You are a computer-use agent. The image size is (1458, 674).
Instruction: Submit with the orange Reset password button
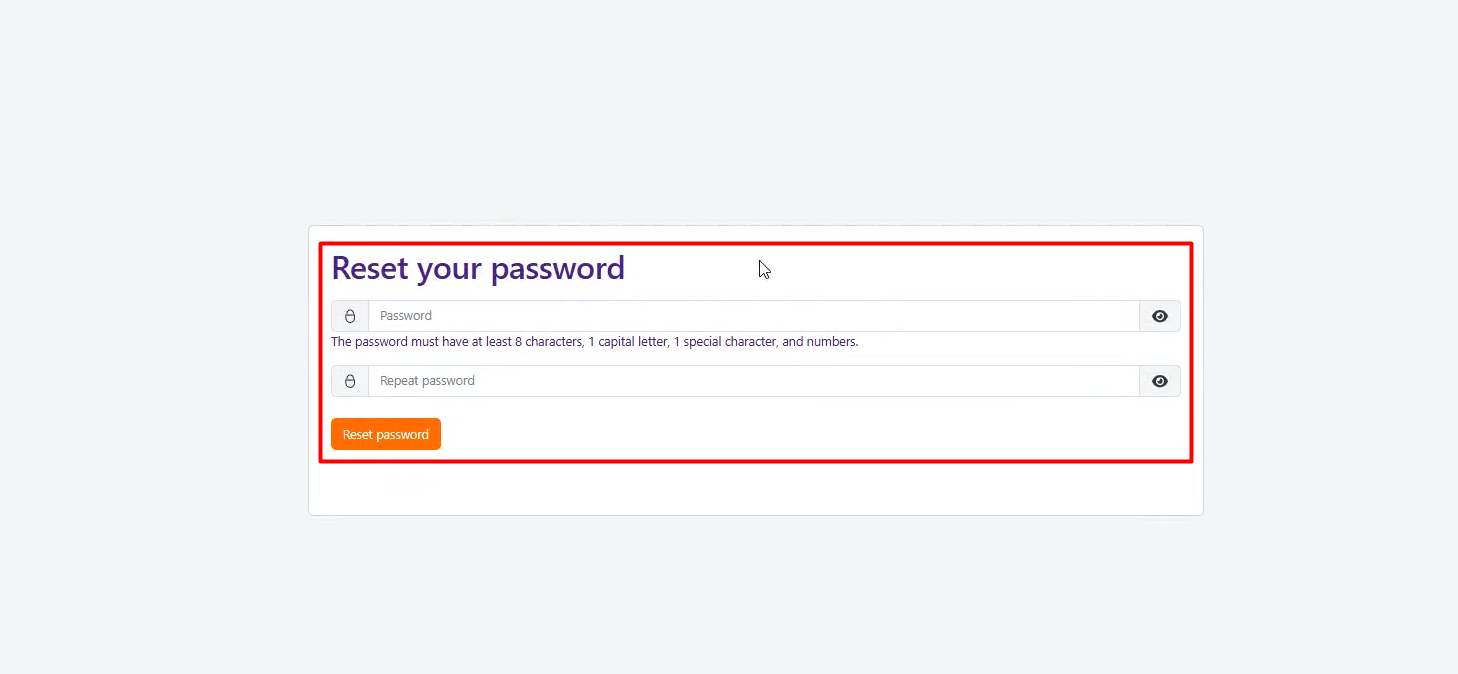tap(386, 434)
